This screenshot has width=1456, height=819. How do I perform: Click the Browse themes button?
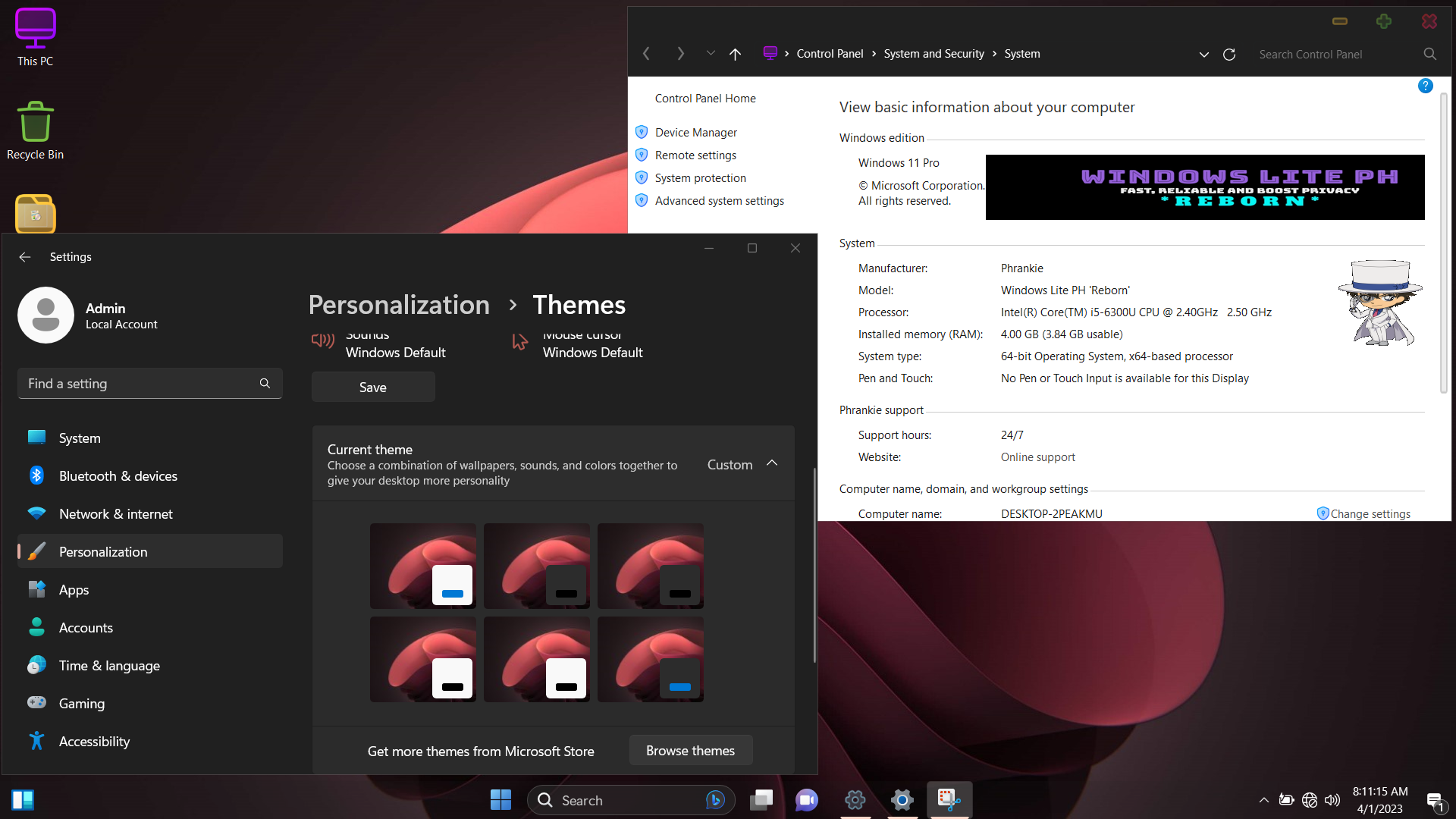click(x=691, y=751)
